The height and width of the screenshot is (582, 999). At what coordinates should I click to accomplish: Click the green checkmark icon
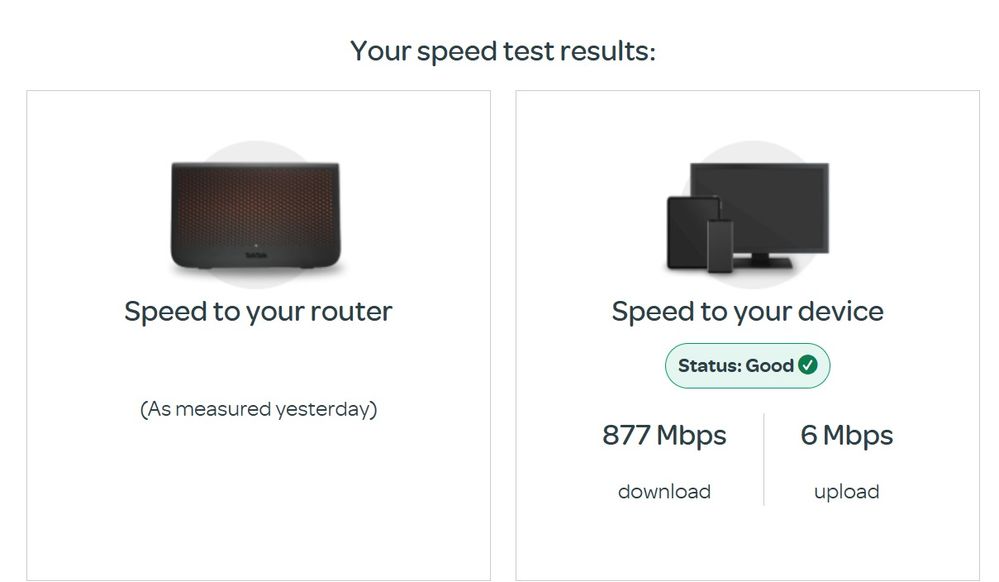(x=808, y=365)
